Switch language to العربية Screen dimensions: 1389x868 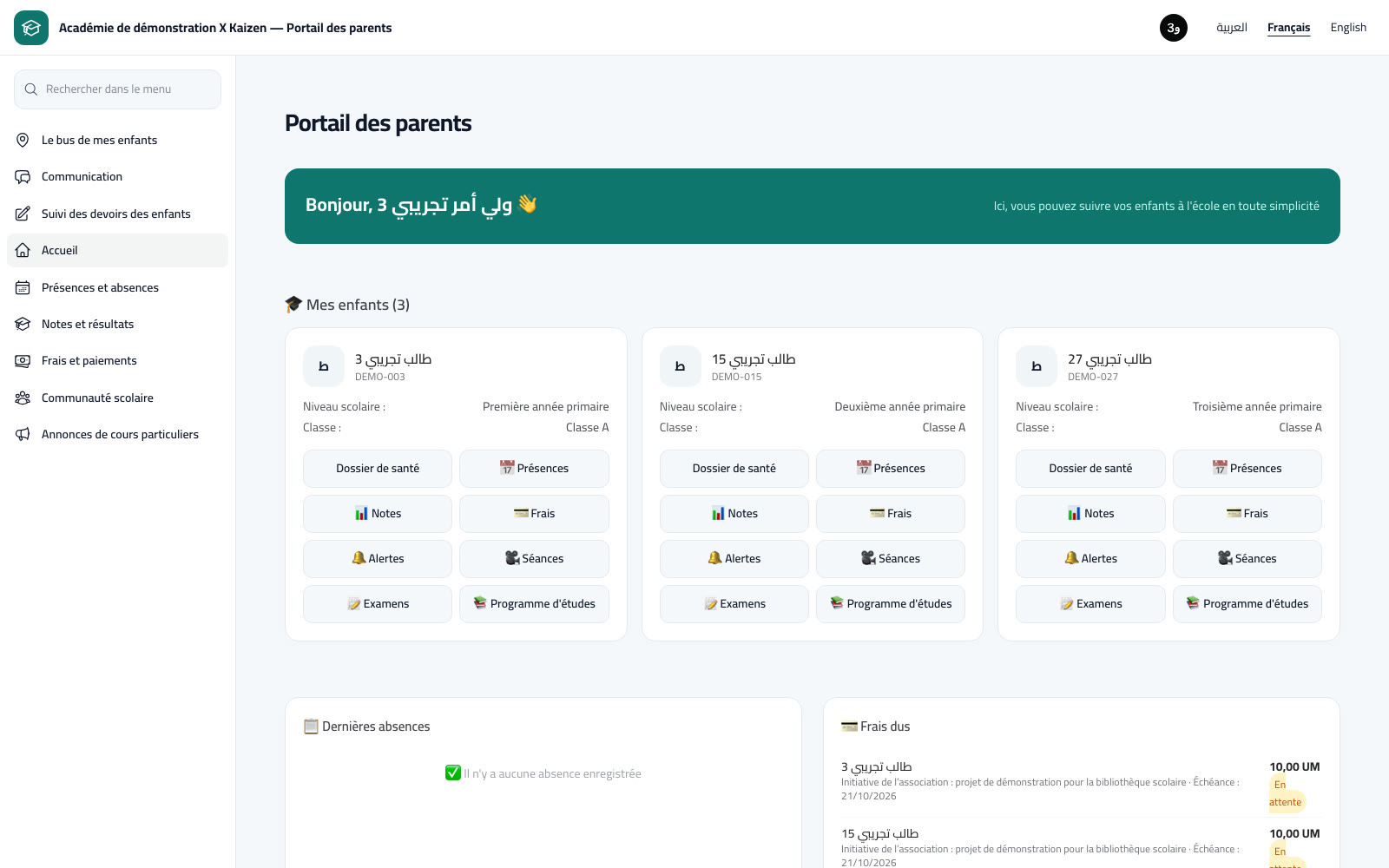point(1232,28)
